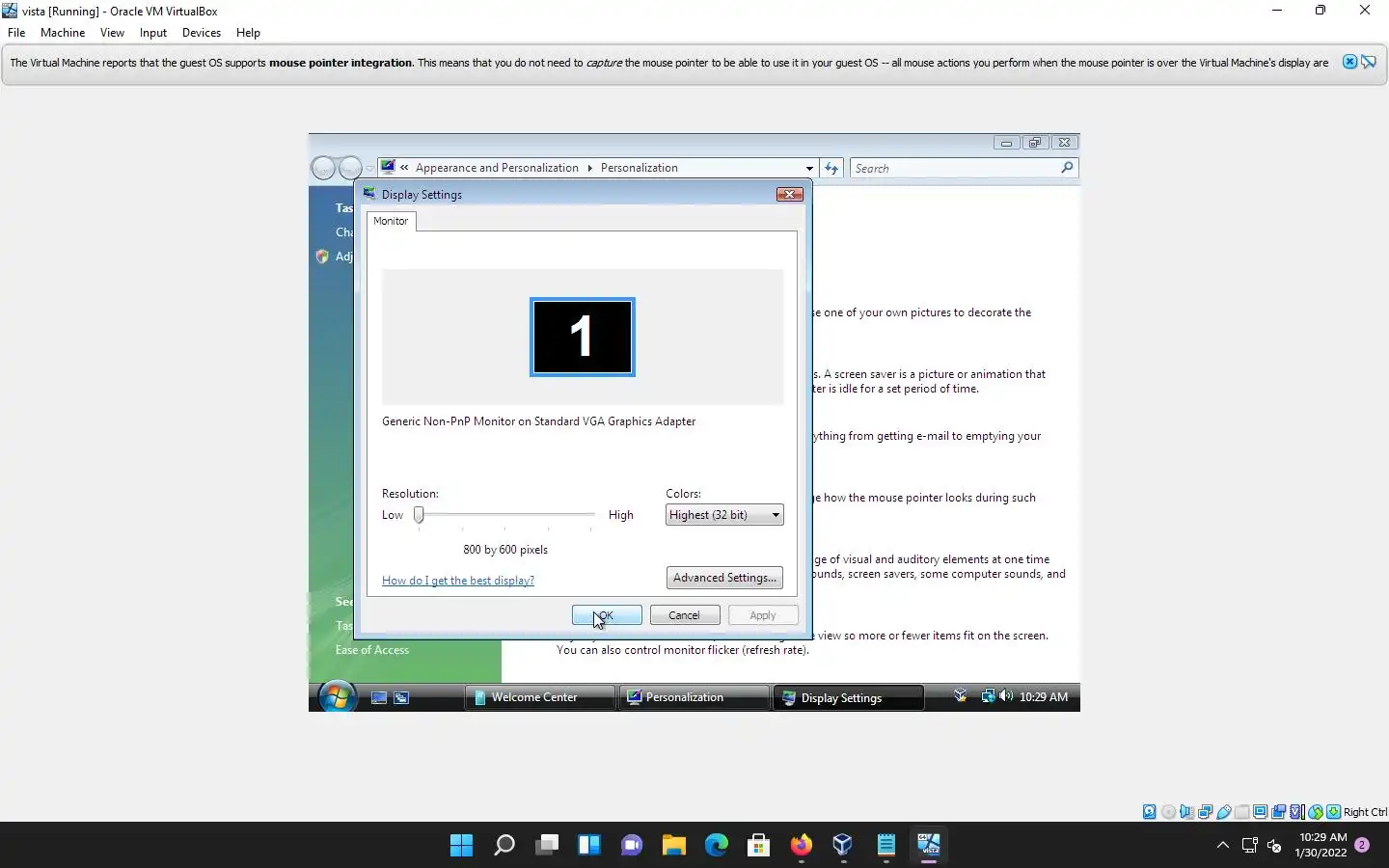1389x868 pixels.
Task: Close the Display Settings dialog
Action: [x=790, y=194]
